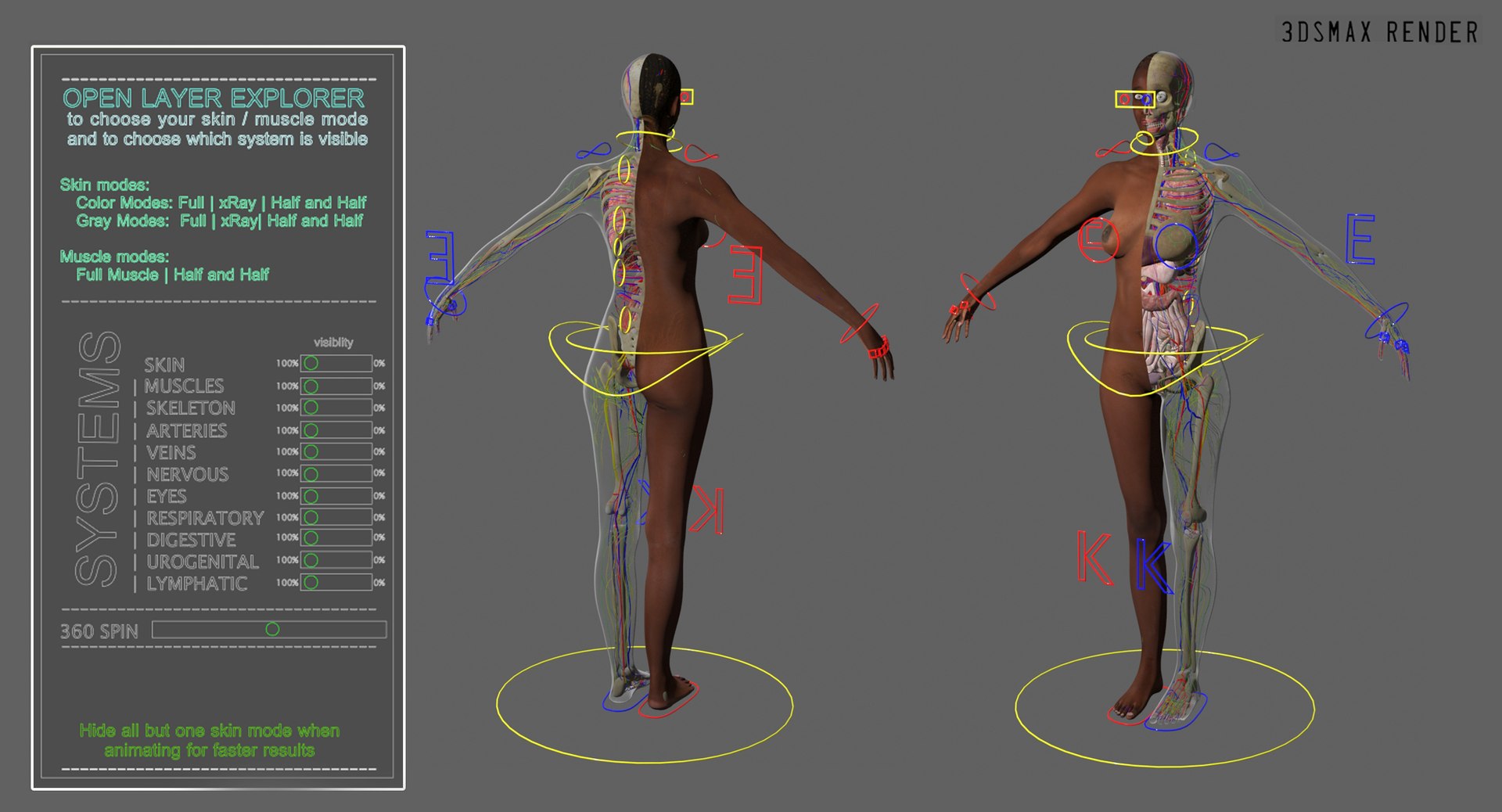Pick blue clavicle loop on front-view figure

pos(1221,151)
